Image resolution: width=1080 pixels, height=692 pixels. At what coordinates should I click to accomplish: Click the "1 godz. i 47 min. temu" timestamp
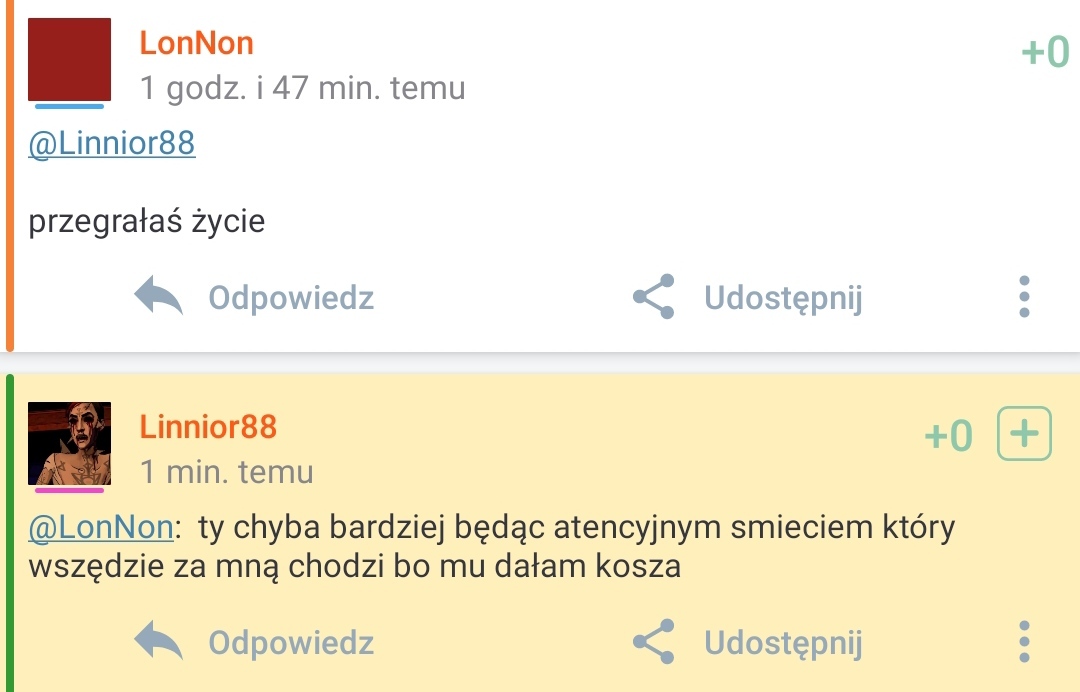coord(302,89)
